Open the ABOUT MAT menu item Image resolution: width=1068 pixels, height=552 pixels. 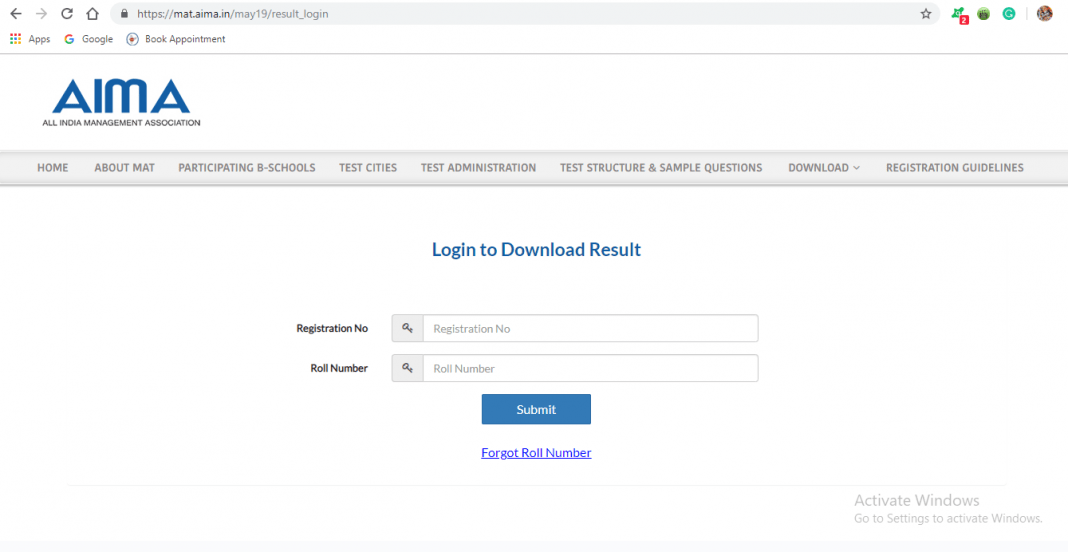125,168
